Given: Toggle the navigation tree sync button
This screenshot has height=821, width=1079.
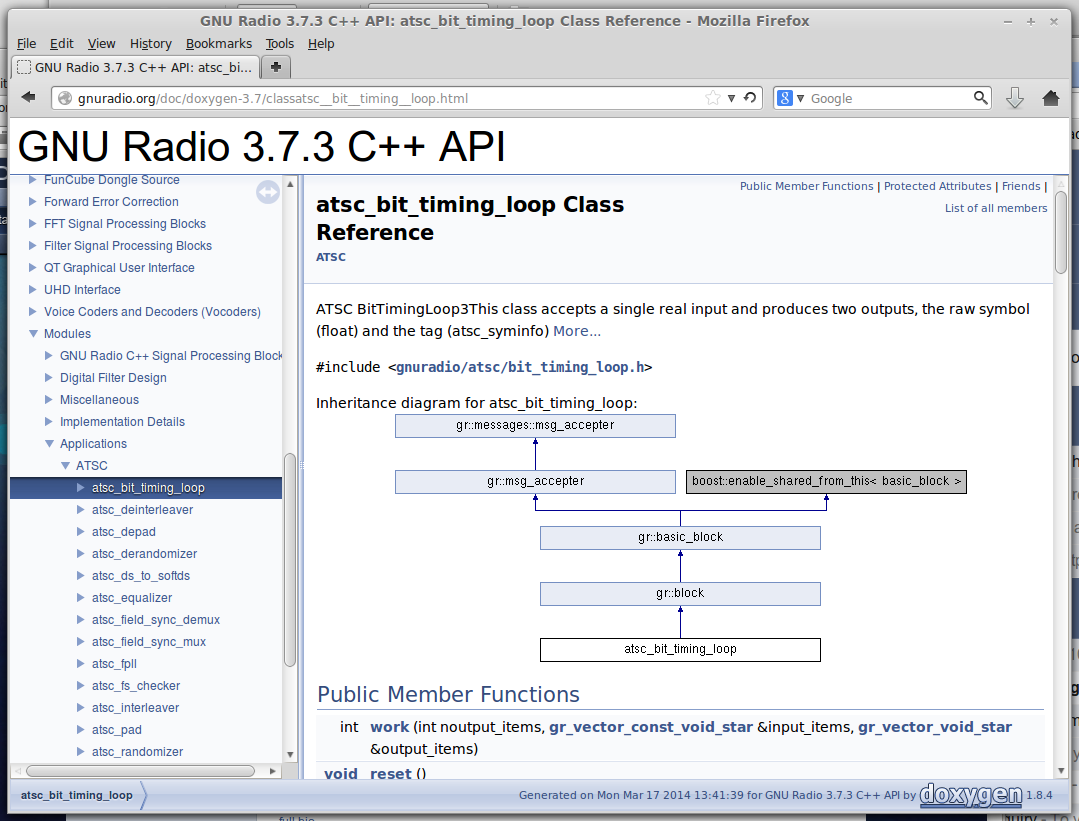Looking at the screenshot, I should pyautogui.click(x=268, y=192).
